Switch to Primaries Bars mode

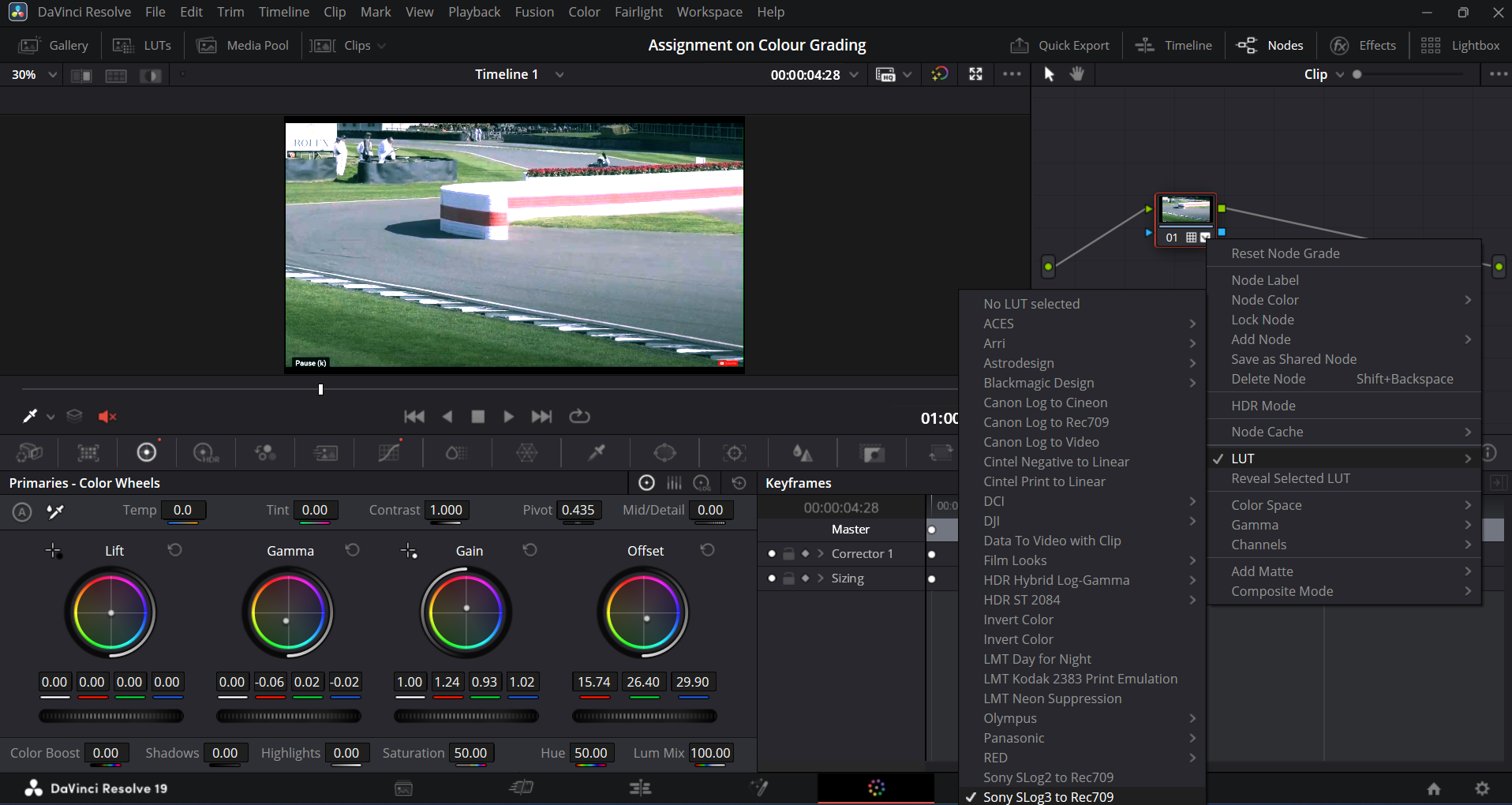click(x=674, y=483)
